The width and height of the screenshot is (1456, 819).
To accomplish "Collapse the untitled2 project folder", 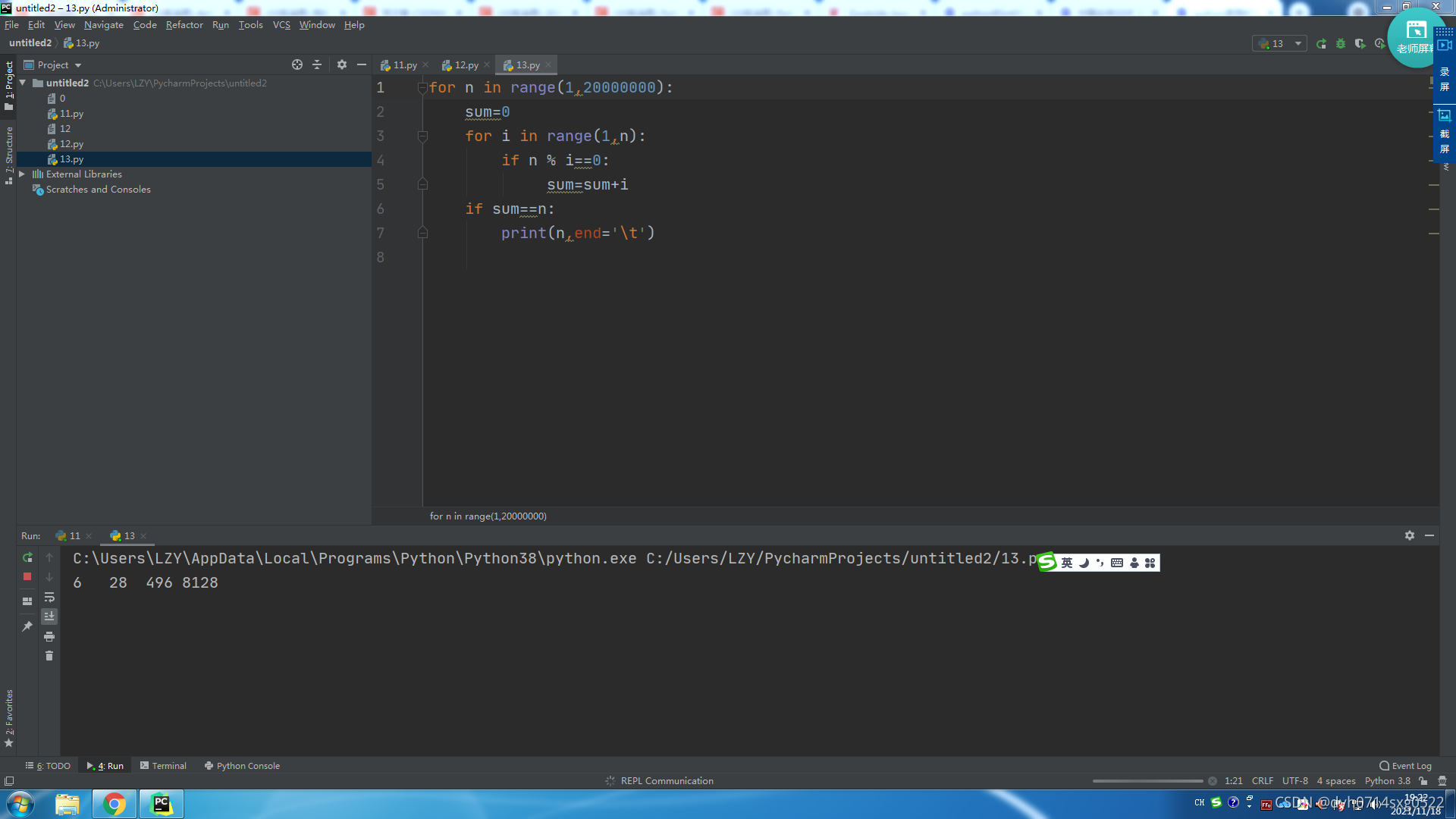I will (23, 83).
